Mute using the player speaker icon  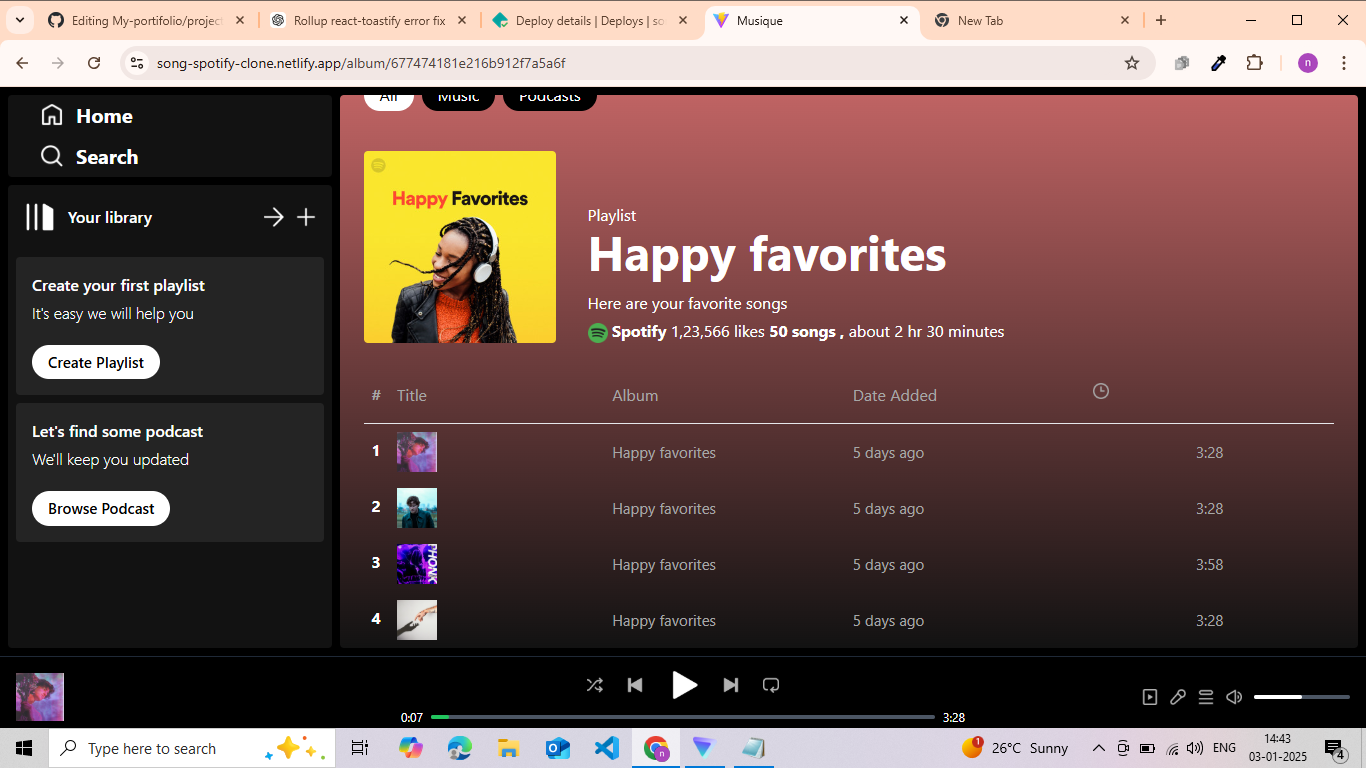coord(1234,697)
